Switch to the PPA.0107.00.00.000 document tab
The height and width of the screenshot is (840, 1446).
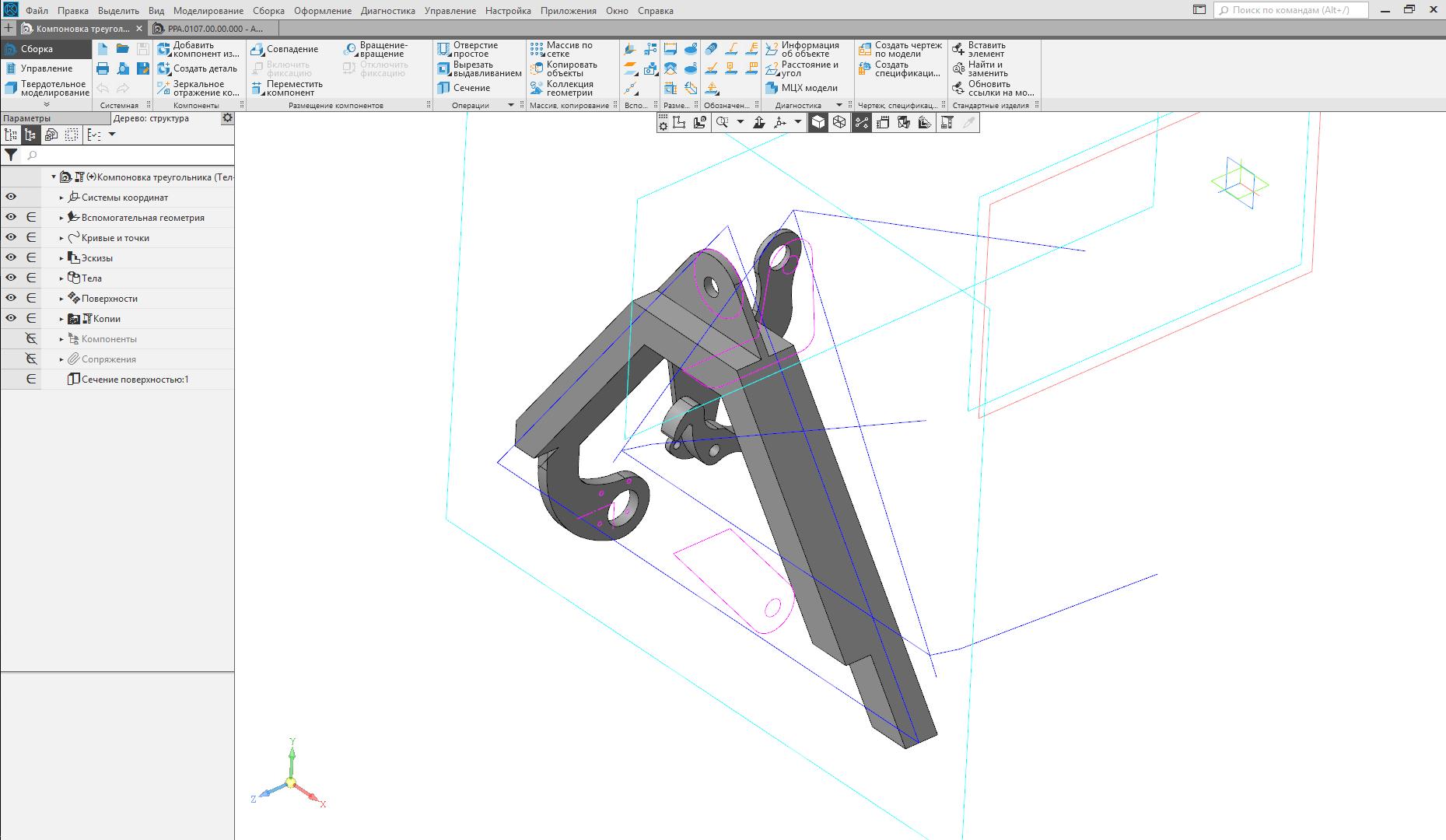tap(210, 29)
